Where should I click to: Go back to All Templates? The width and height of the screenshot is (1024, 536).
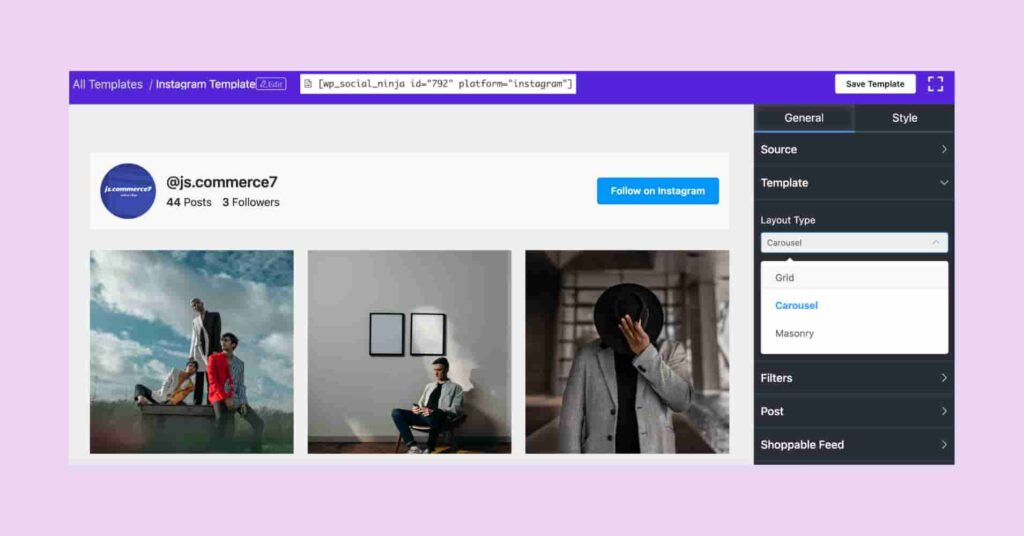(108, 84)
